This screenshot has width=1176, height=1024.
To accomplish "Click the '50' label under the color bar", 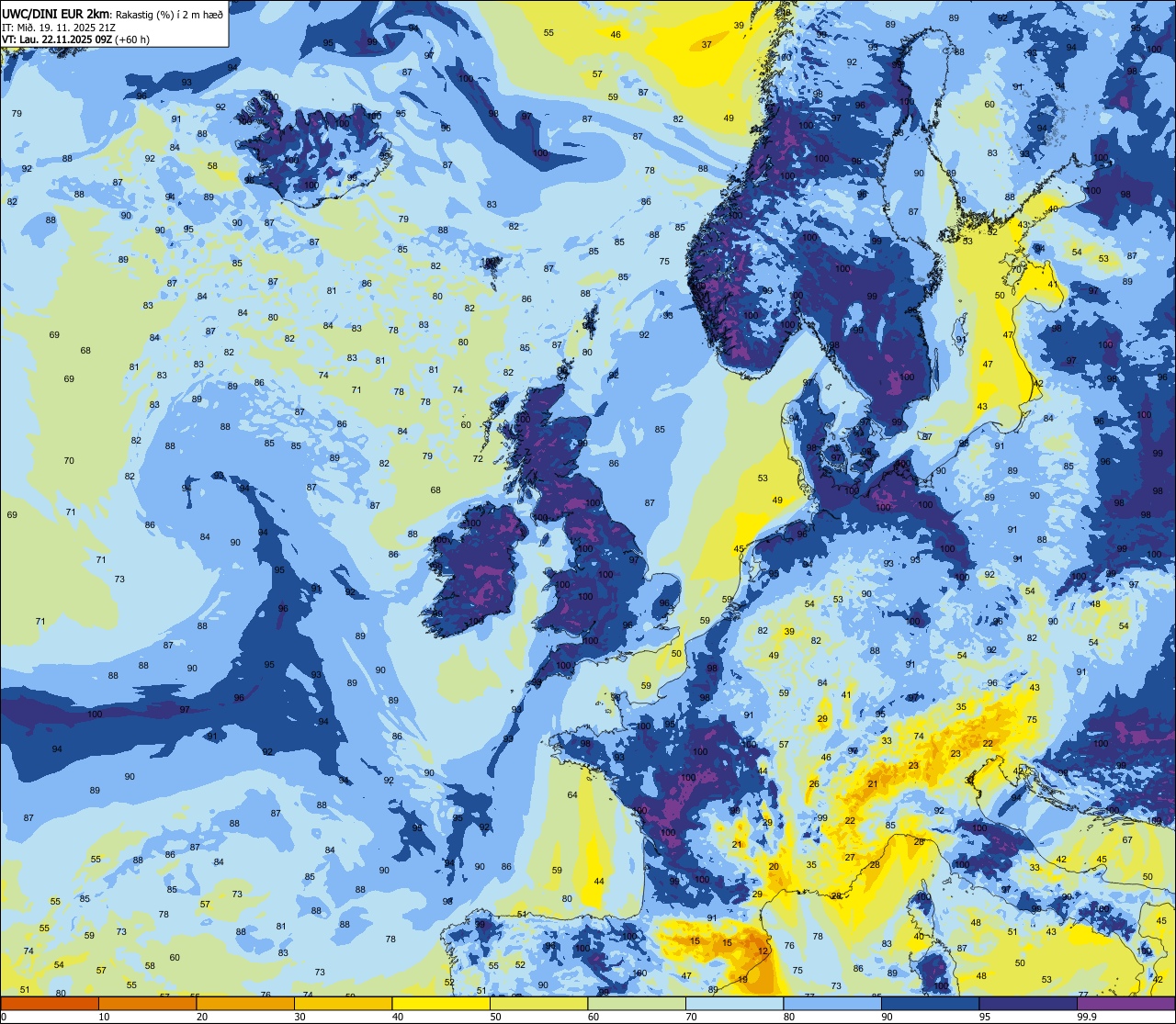I will [x=495, y=1017].
